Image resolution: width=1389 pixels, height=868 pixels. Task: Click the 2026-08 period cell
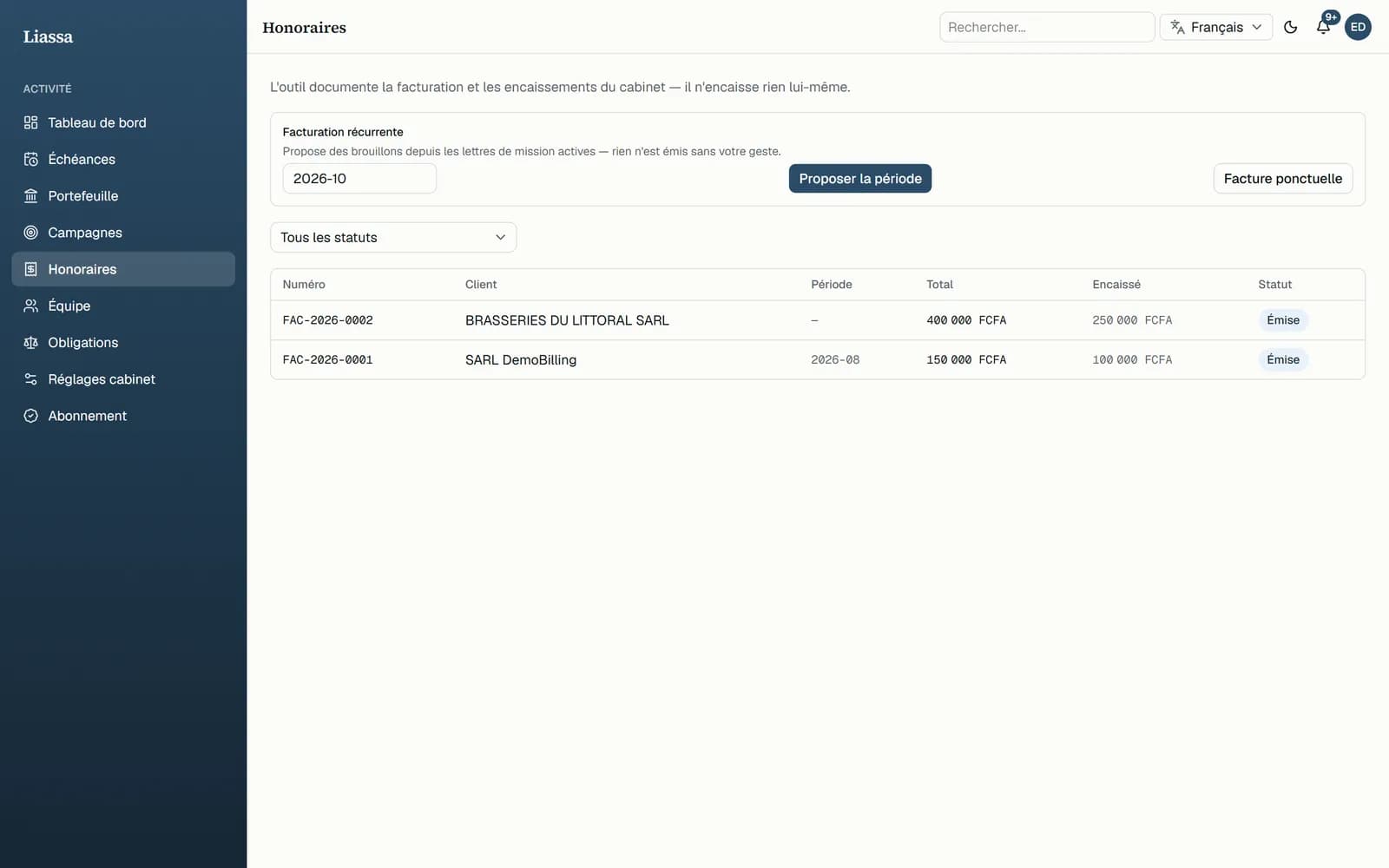coord(835,359)
